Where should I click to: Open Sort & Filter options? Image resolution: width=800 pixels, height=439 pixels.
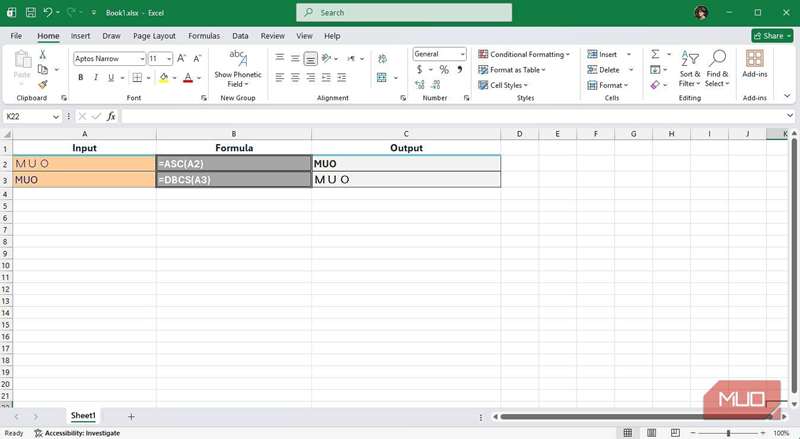[x=690, y=68]
